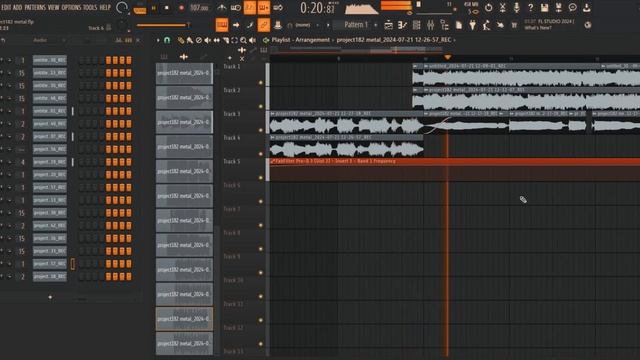Toggle blend recording overdub button
The image size is (640, 360).
click(264, 7)
